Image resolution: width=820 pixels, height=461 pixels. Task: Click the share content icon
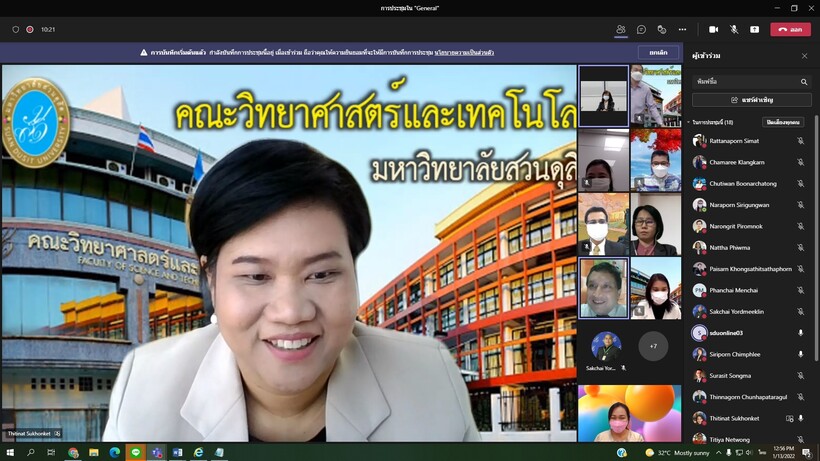[x=754, y=30]
